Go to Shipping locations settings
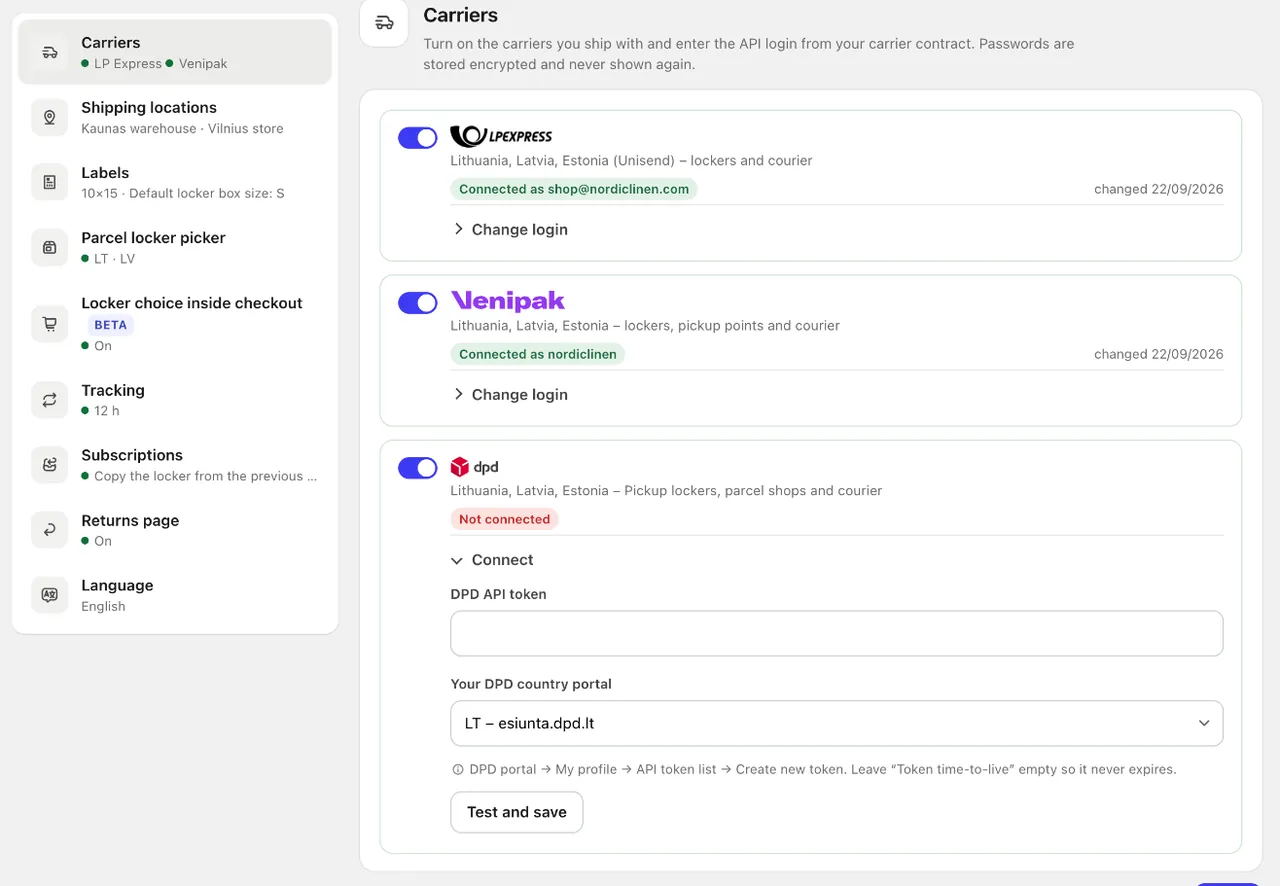Viewport: 1280px width, 886px height. pos(175,117)
